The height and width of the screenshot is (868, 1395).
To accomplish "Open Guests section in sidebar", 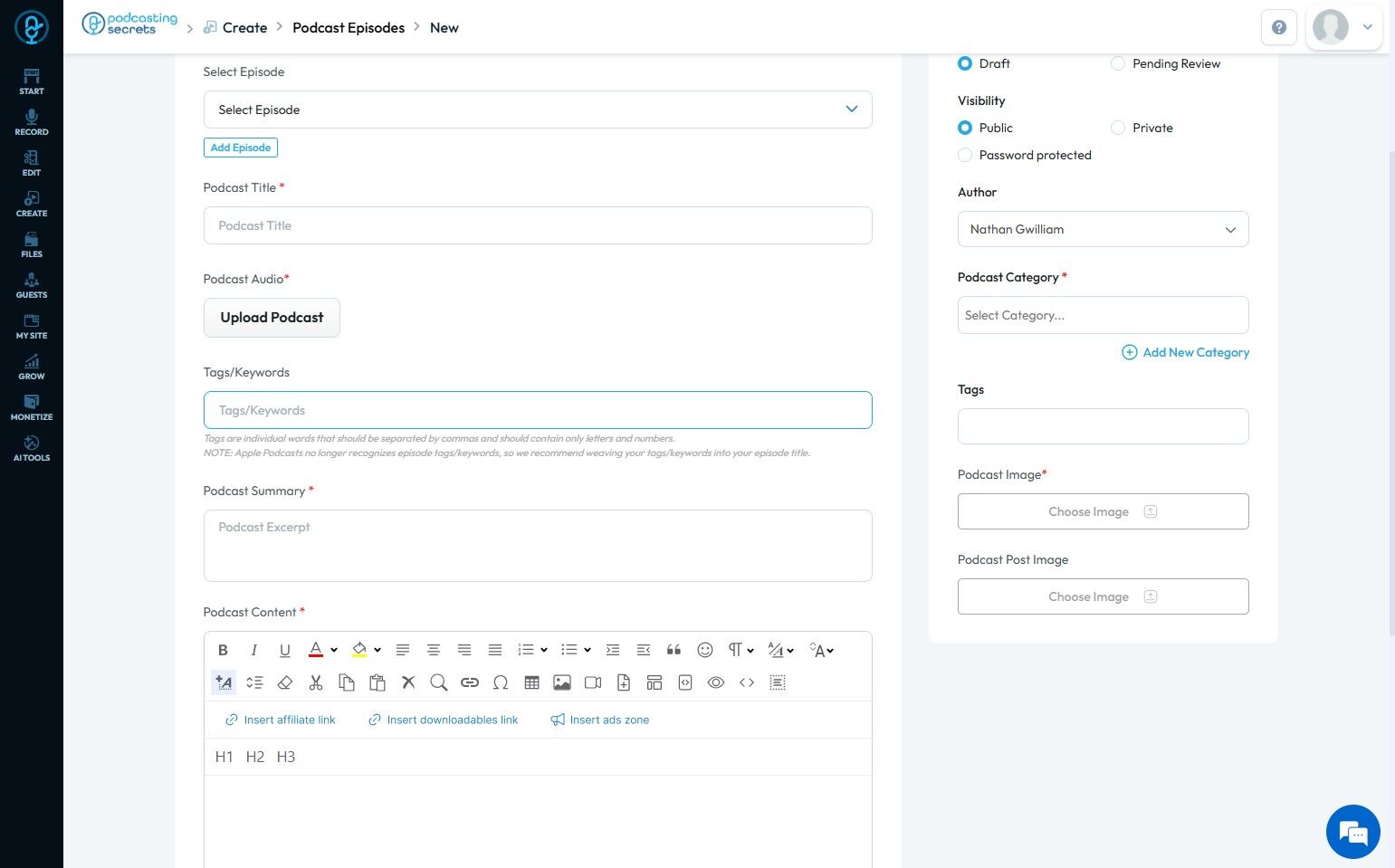I will point(32,285).
